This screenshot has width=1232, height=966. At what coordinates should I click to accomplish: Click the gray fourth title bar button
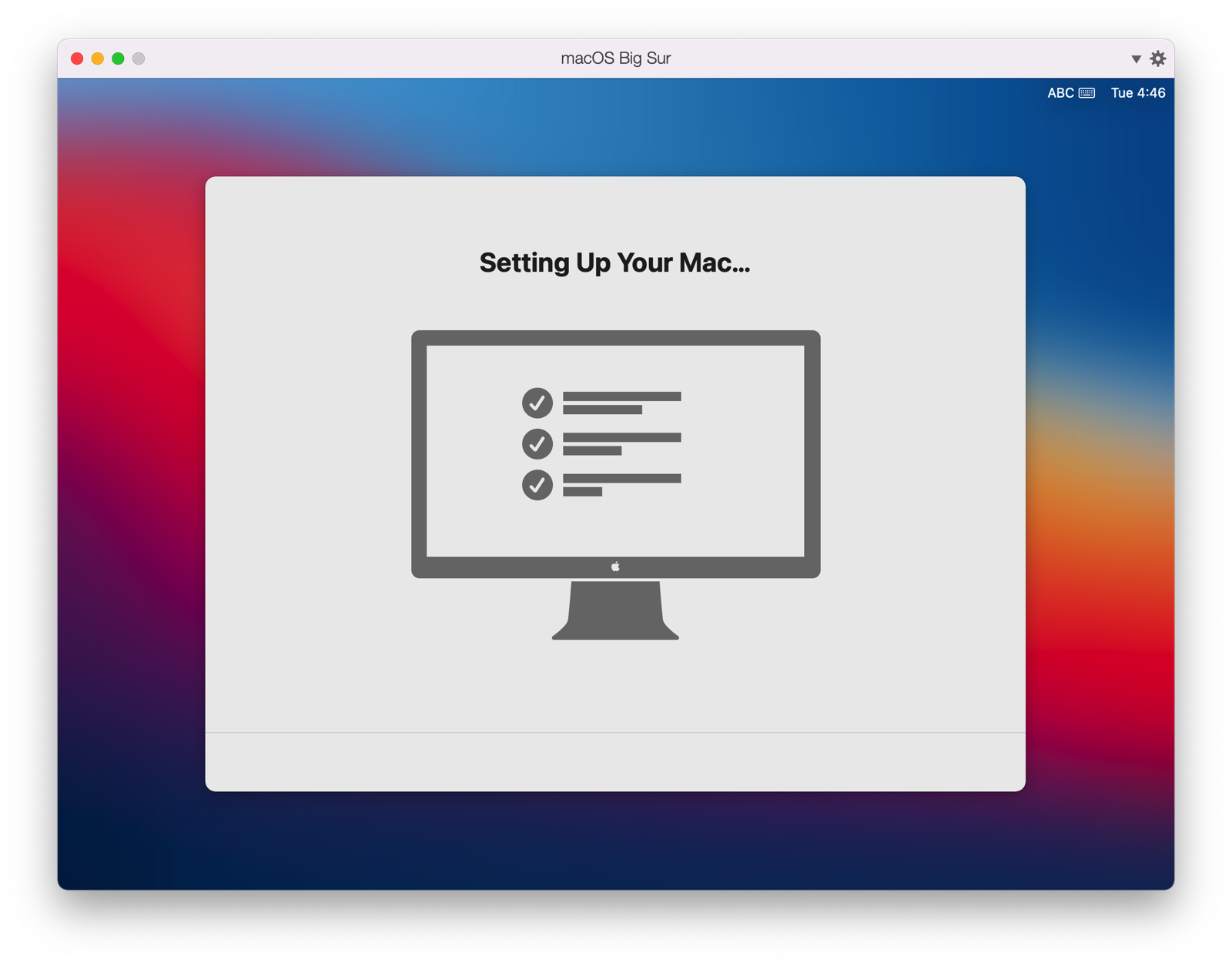[x=139, y=58]
